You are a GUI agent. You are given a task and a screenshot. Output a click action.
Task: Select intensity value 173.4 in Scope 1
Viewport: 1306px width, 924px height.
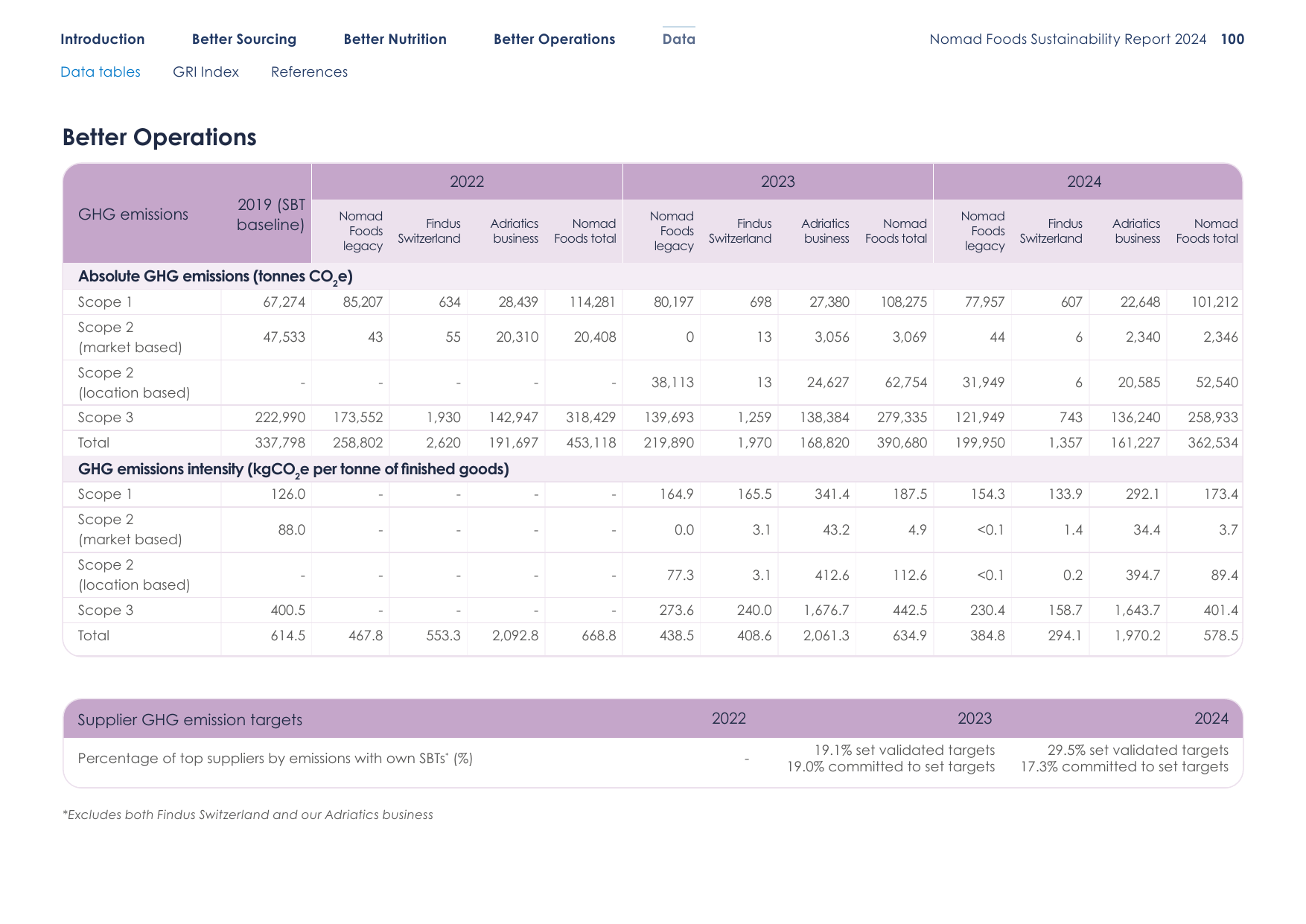[1221, 494]
